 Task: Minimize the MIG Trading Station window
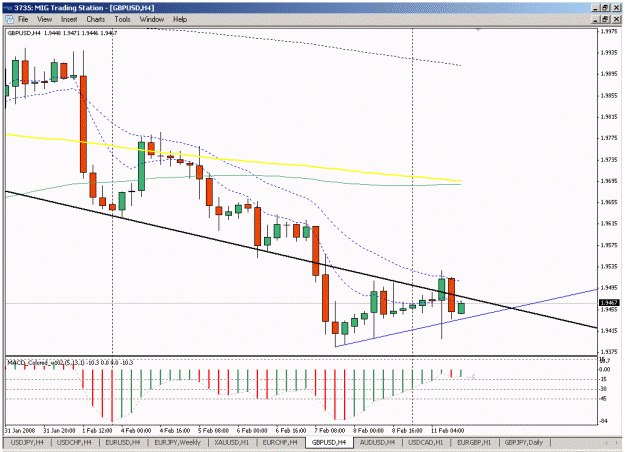(x=596, y=8)
